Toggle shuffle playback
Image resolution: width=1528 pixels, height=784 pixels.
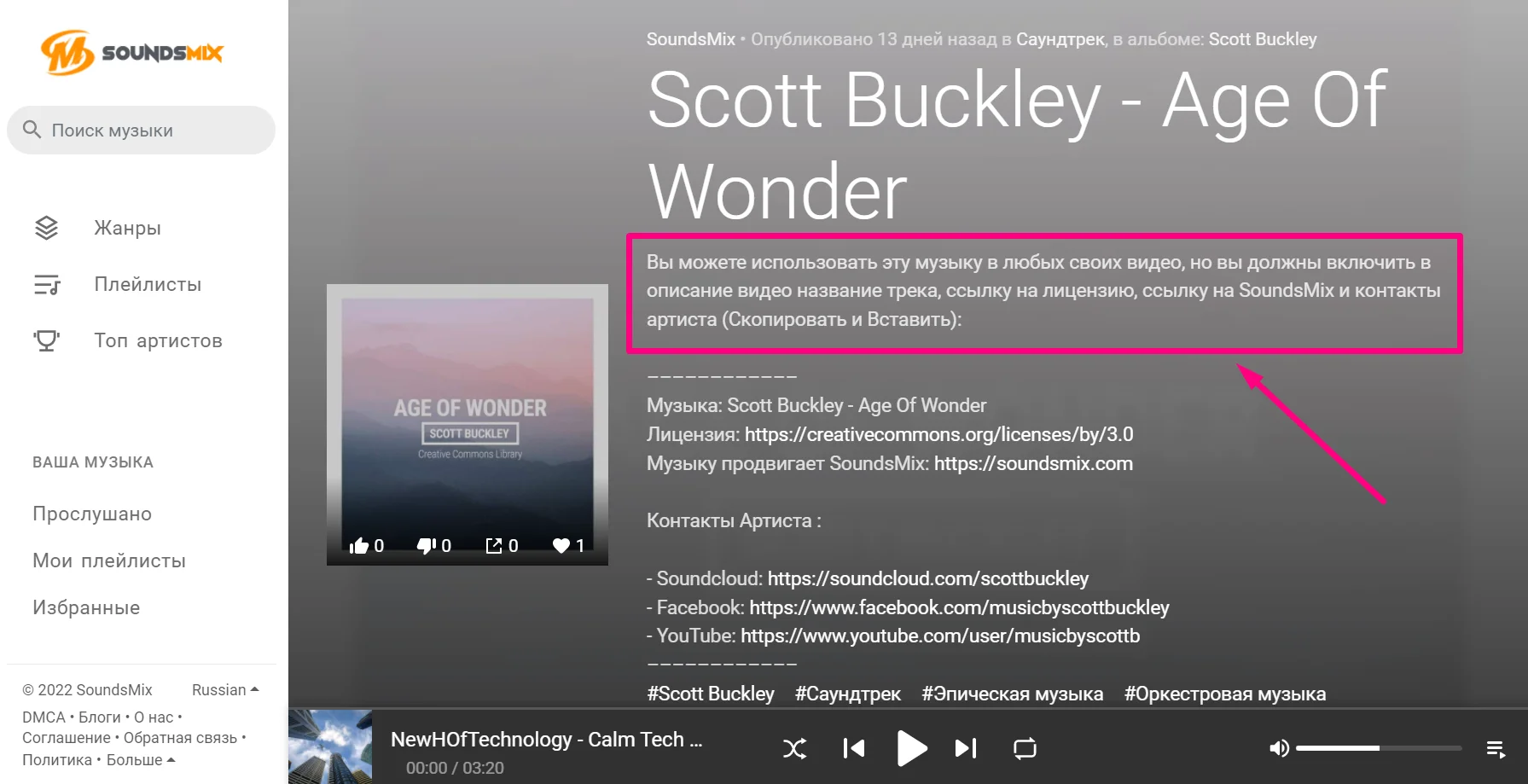coord(794,749)
